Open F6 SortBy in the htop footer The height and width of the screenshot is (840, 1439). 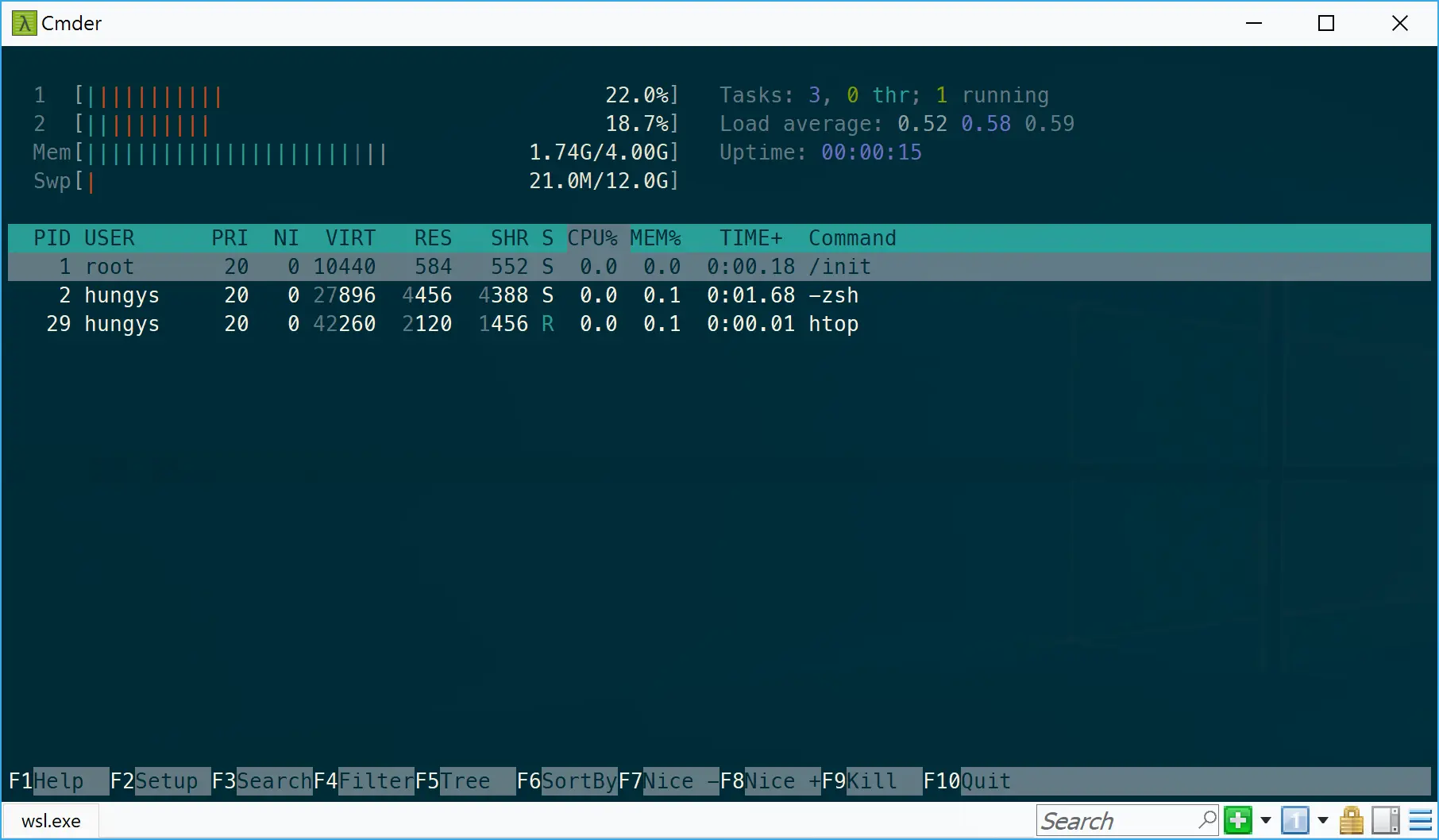(567, 781)
